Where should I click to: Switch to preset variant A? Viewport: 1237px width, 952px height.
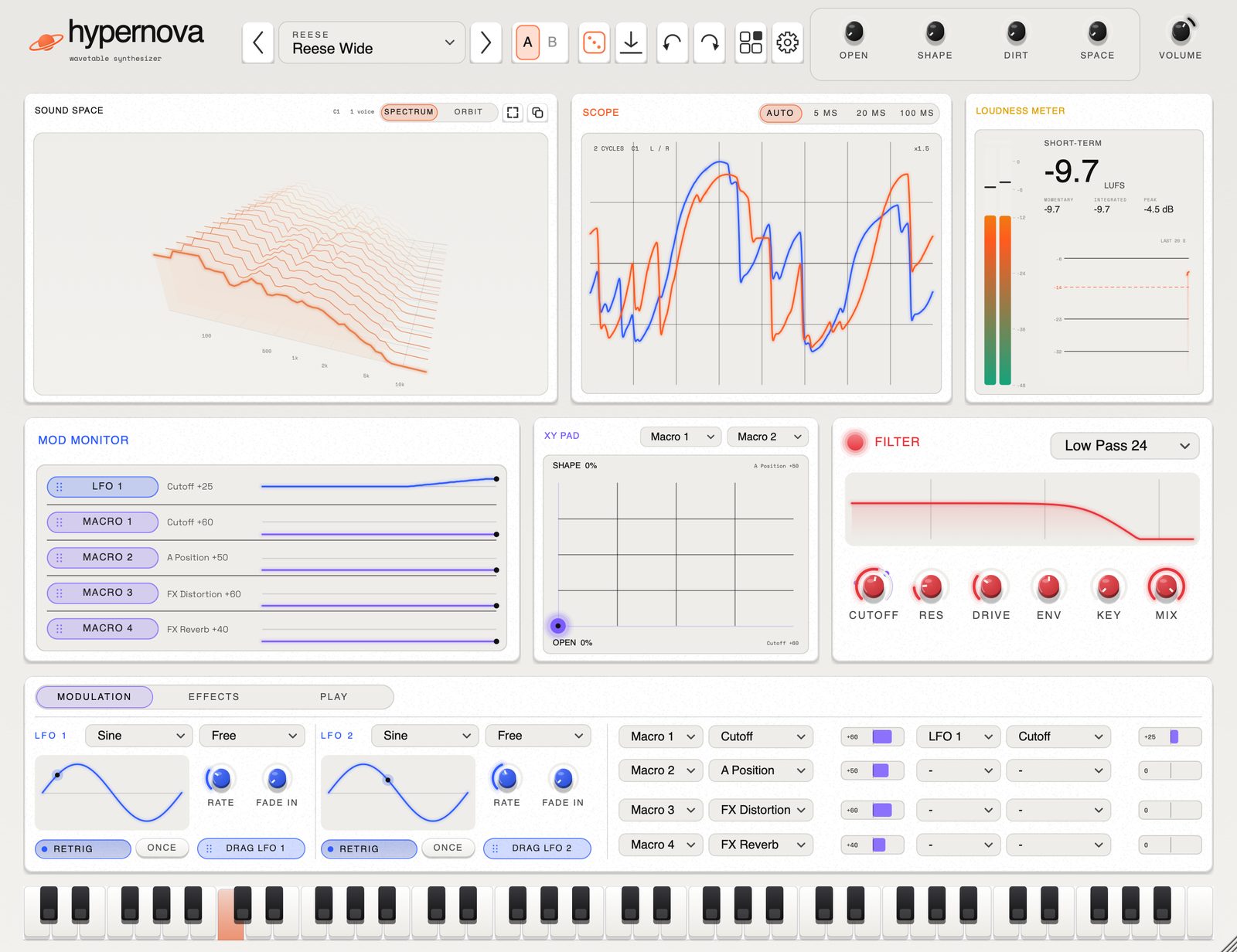coord(527,42)
